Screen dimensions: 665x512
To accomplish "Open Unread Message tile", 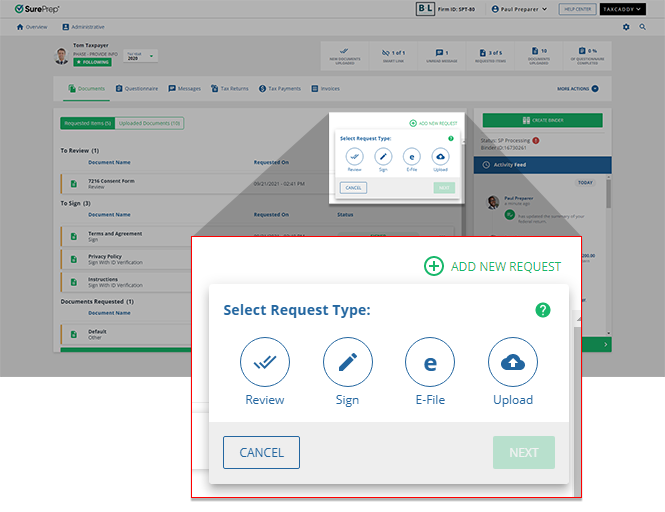I will [441, 56].
